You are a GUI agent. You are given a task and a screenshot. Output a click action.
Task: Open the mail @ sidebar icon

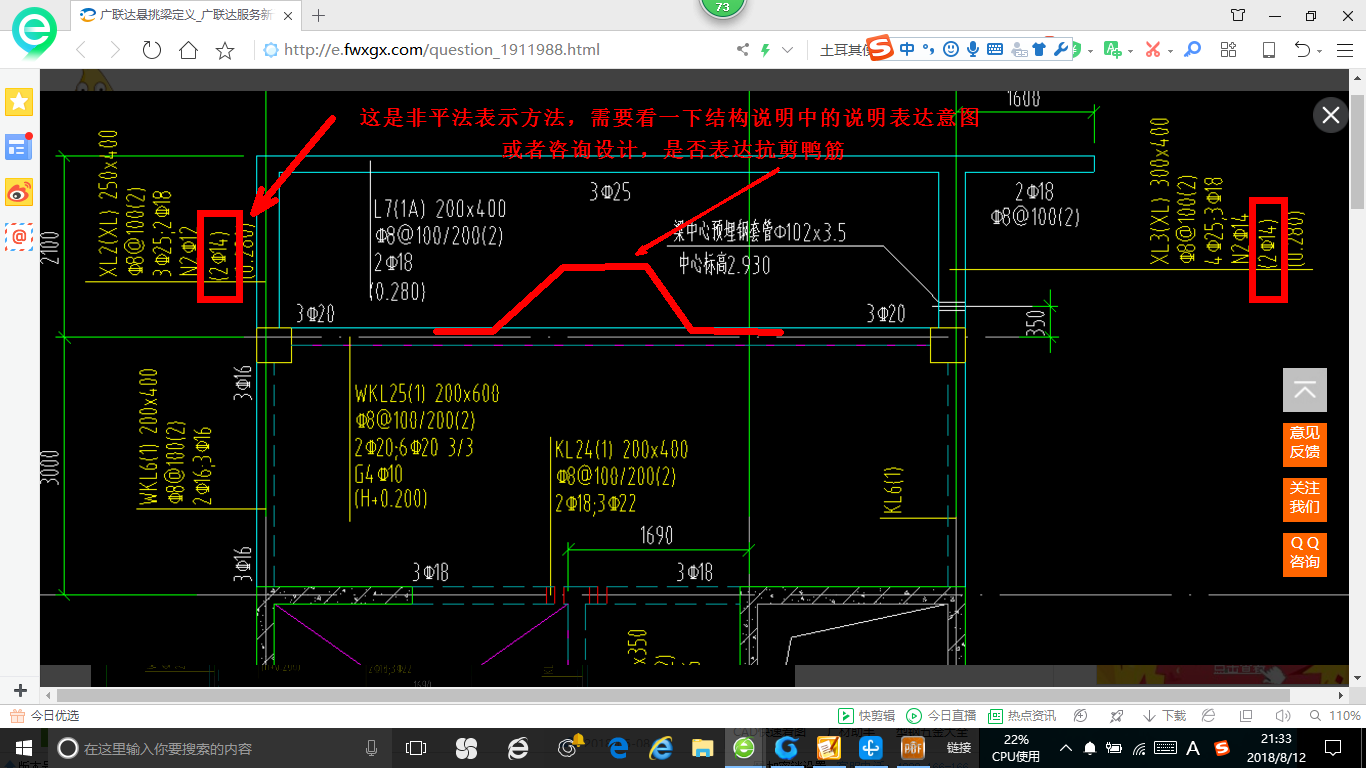click(x=19, y=237)
